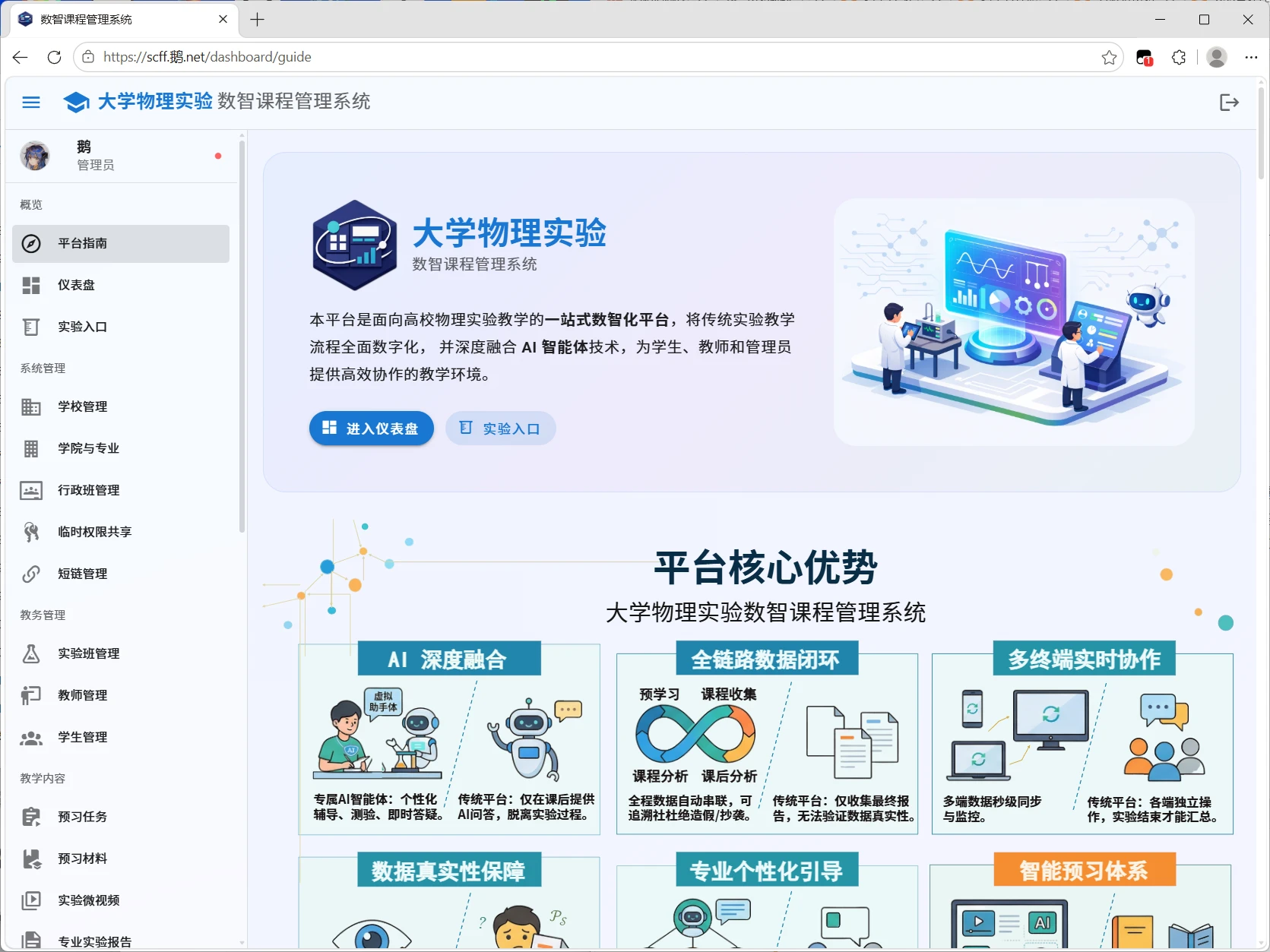Select the 数智课程管理系统 browser tab
The width and height of the screenshot is (1270, 952).
point(125,20)
